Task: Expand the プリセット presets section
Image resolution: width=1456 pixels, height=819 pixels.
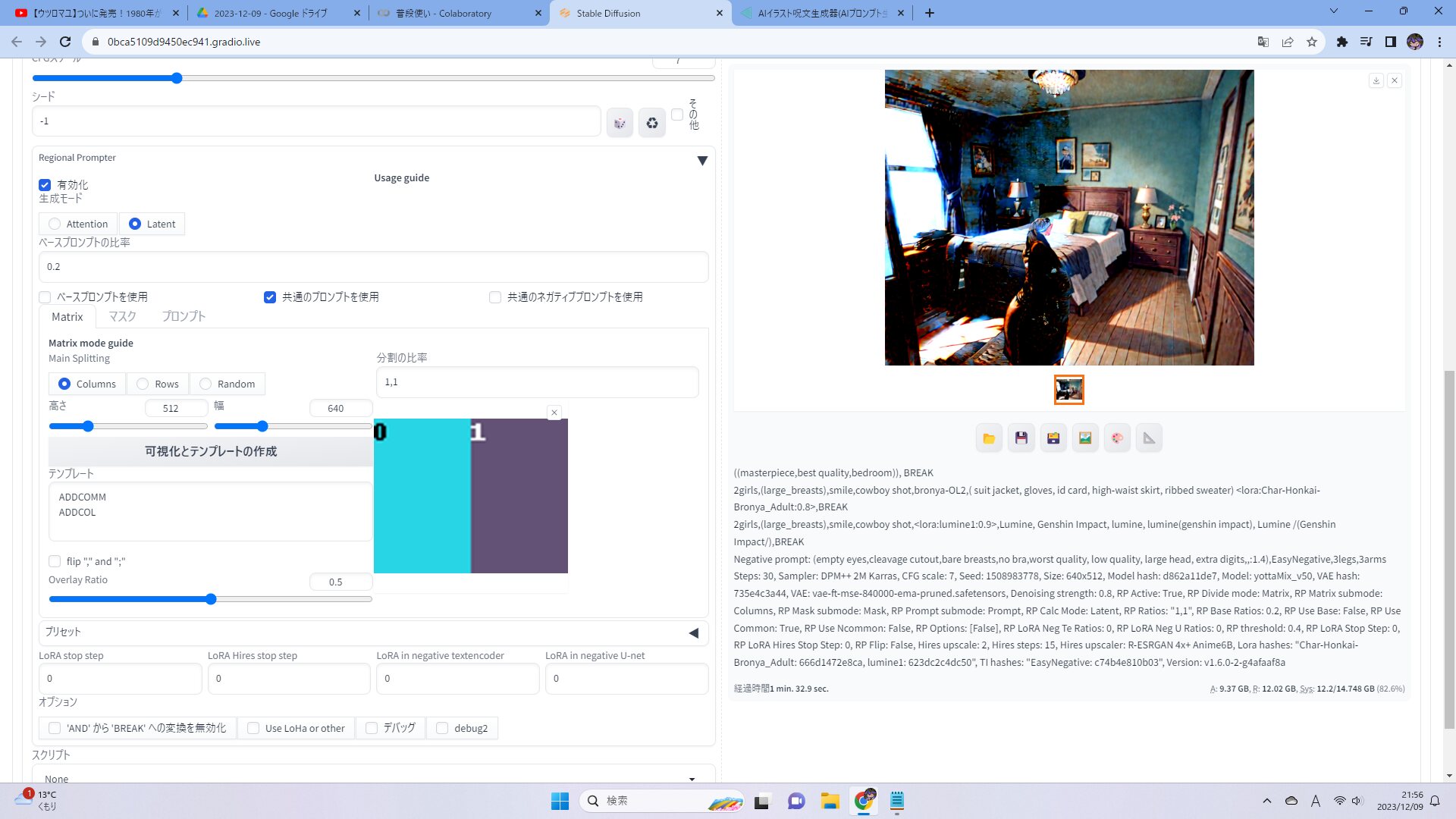Action: pyautogui.click(x=693, y=632)
